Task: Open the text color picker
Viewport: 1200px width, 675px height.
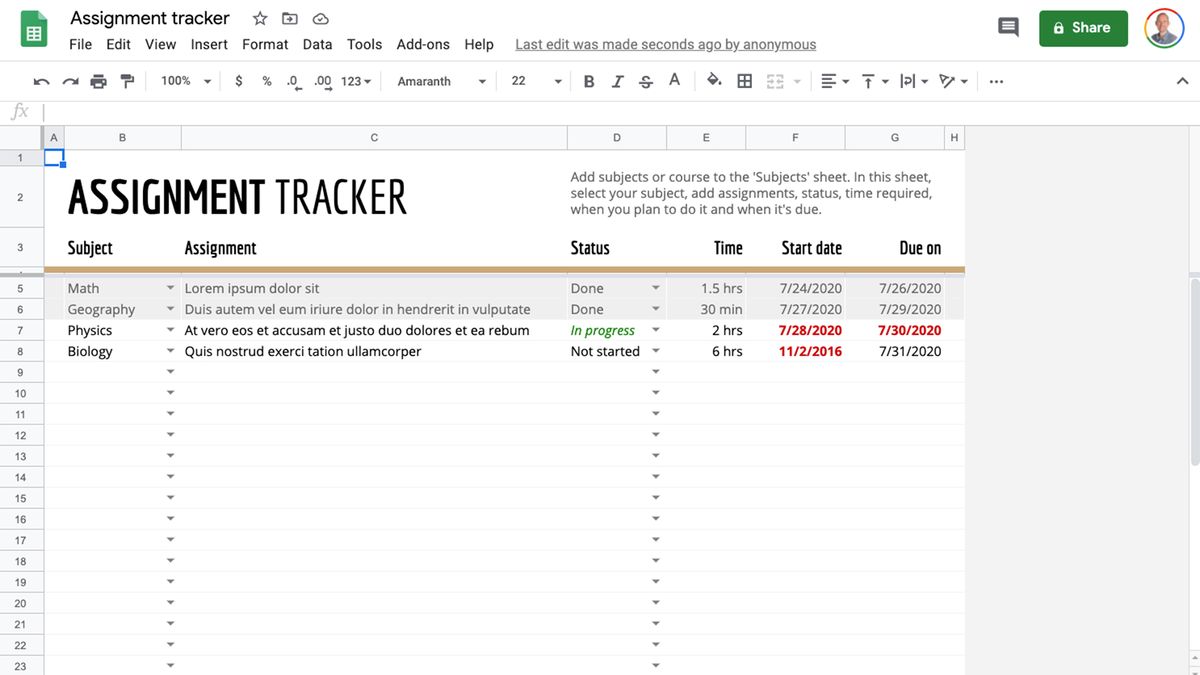Action: click(x=674, y=80)
